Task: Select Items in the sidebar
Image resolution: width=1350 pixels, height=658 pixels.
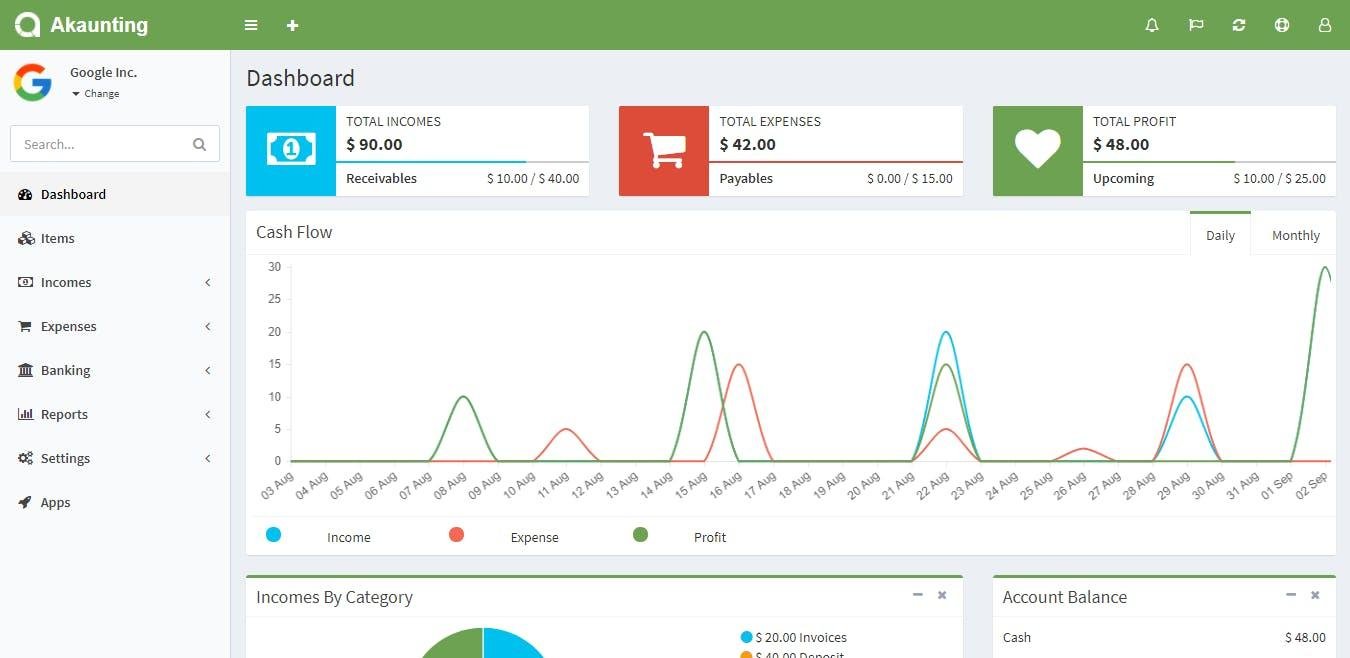Action: 57,238
